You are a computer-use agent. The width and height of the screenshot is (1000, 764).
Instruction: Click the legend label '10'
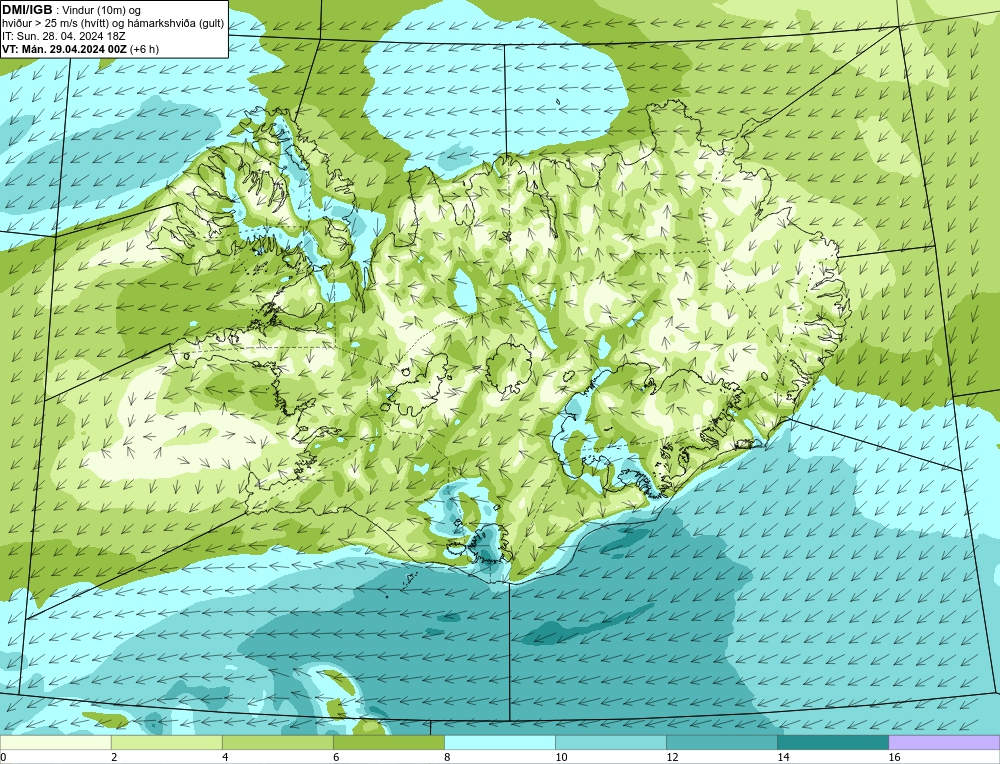(x=561, y=757)
